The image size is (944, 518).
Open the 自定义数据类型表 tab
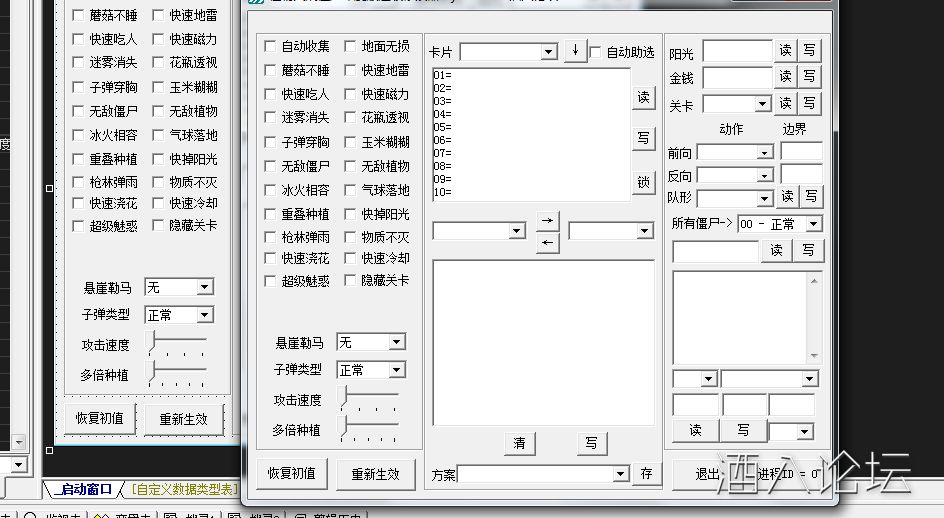point(184,489)
